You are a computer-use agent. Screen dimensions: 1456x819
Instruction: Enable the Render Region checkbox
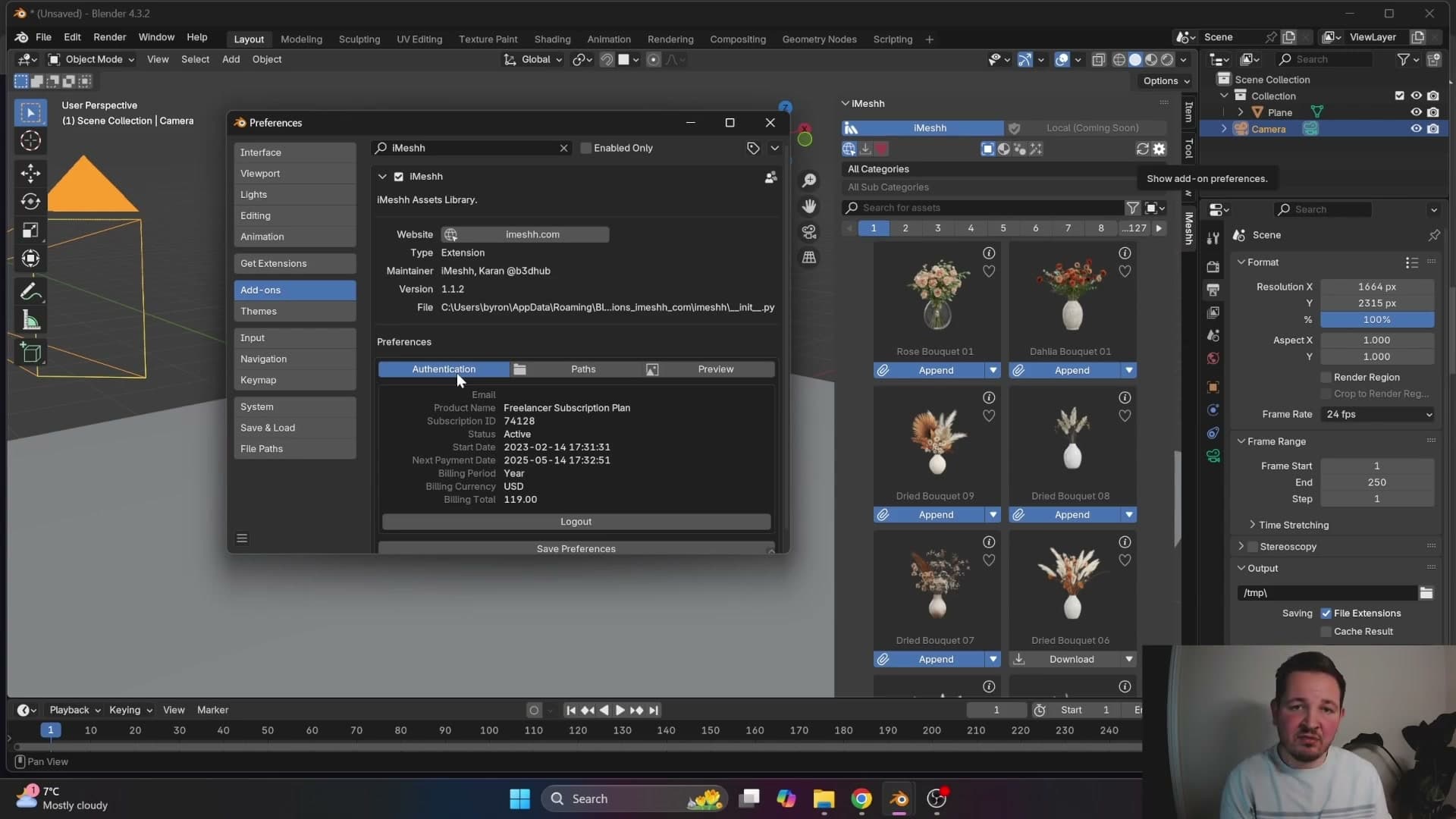[x=1326, y=378]
